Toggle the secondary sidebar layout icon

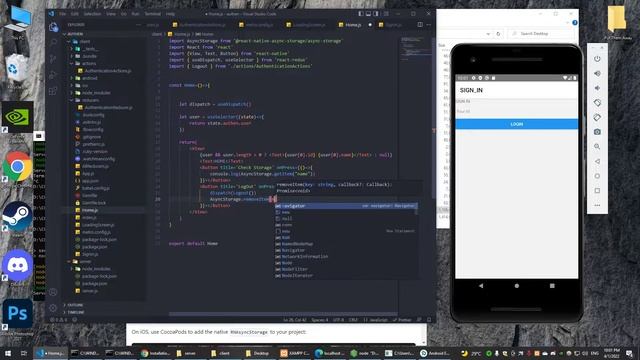tap(376, 13)
